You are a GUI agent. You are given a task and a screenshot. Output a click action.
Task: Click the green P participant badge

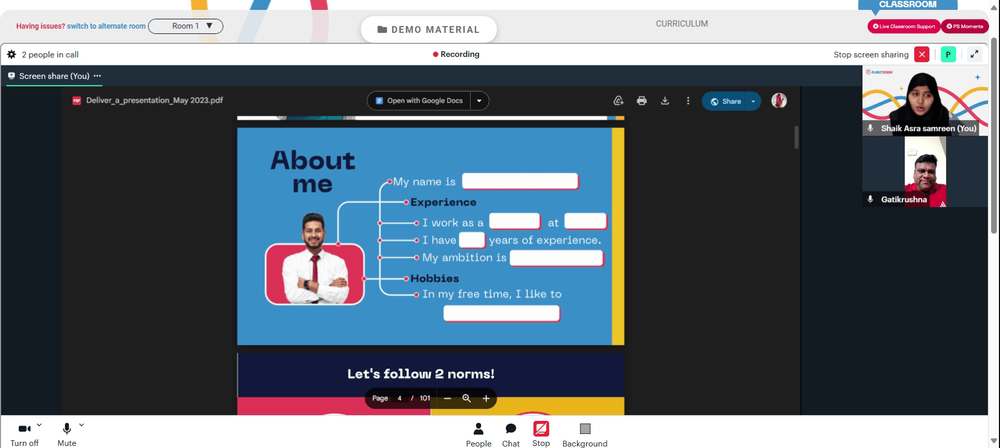click(948, 54)
